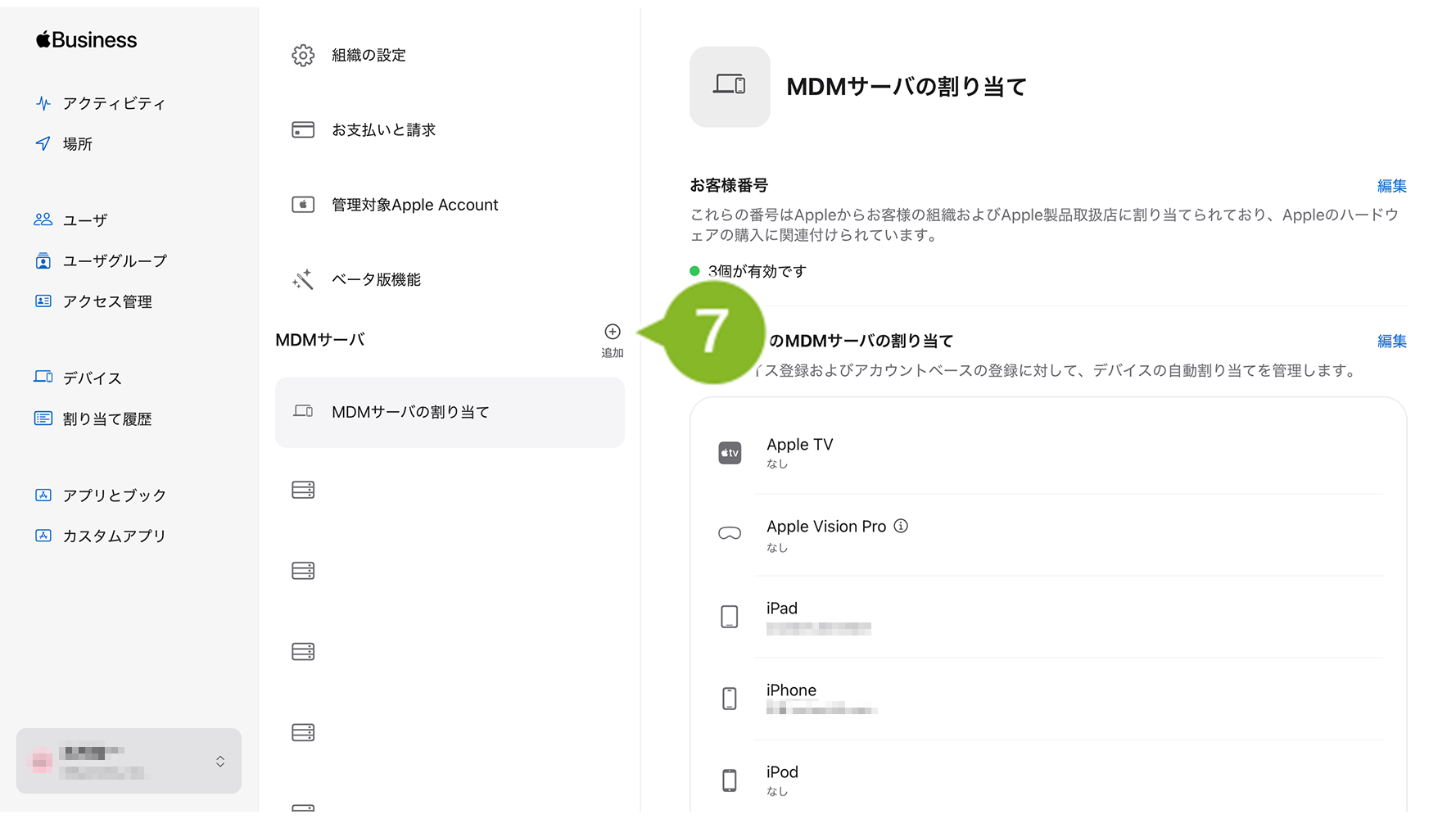Click the third MDM server stack icon
This screenshot has width=1456, height=819.
click(x=303, y=652)
